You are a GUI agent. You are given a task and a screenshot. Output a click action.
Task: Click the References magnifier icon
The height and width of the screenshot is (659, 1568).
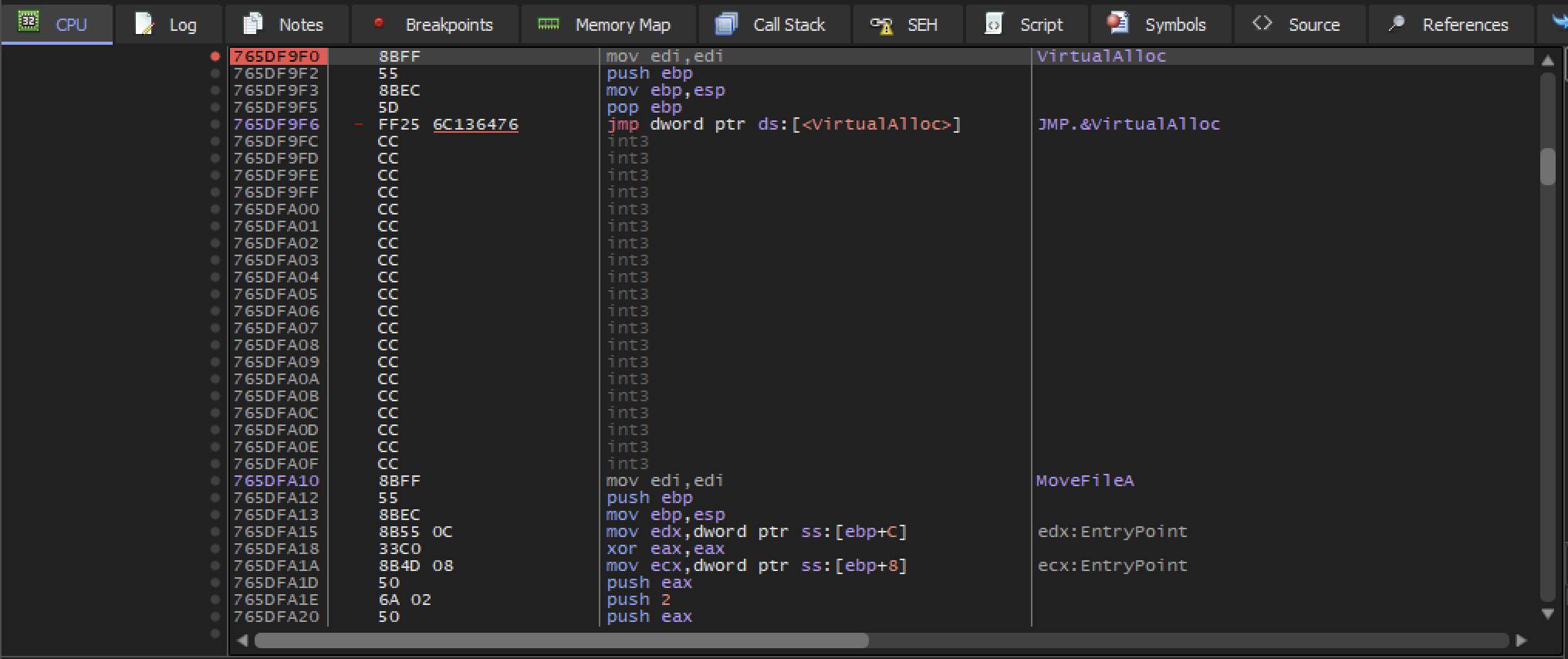coord(1396,24)
